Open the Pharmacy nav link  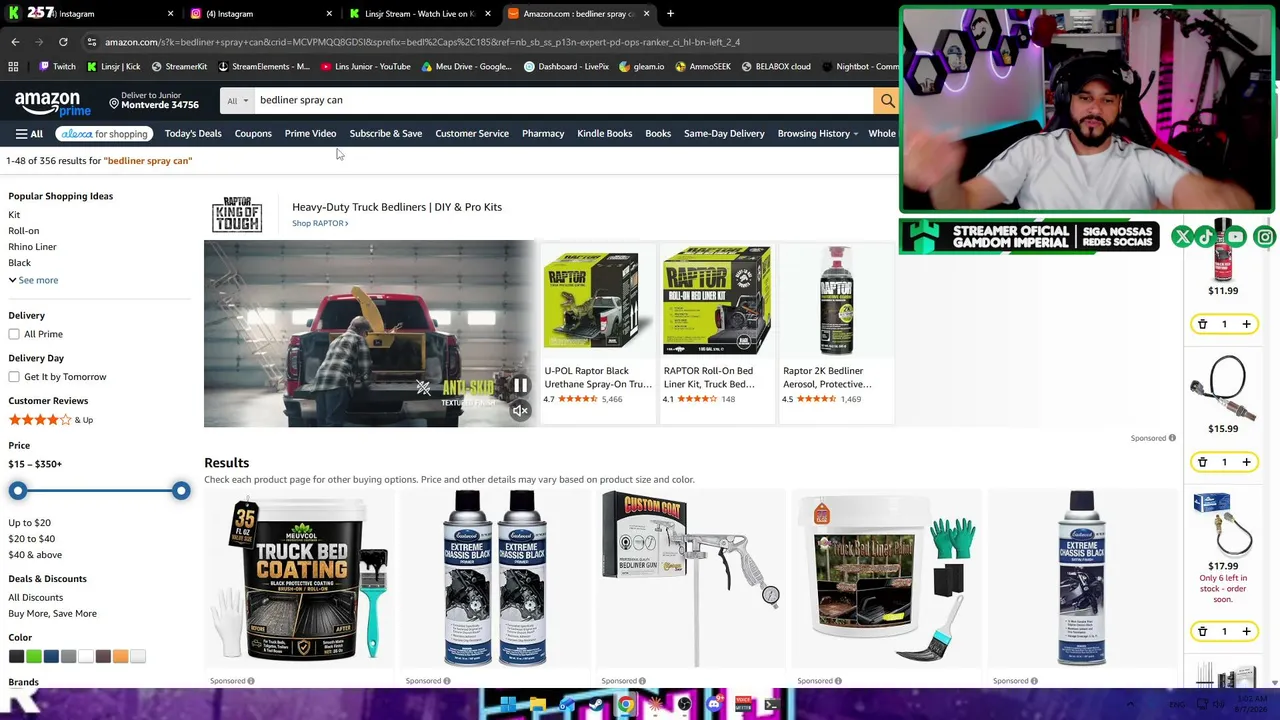543,134
